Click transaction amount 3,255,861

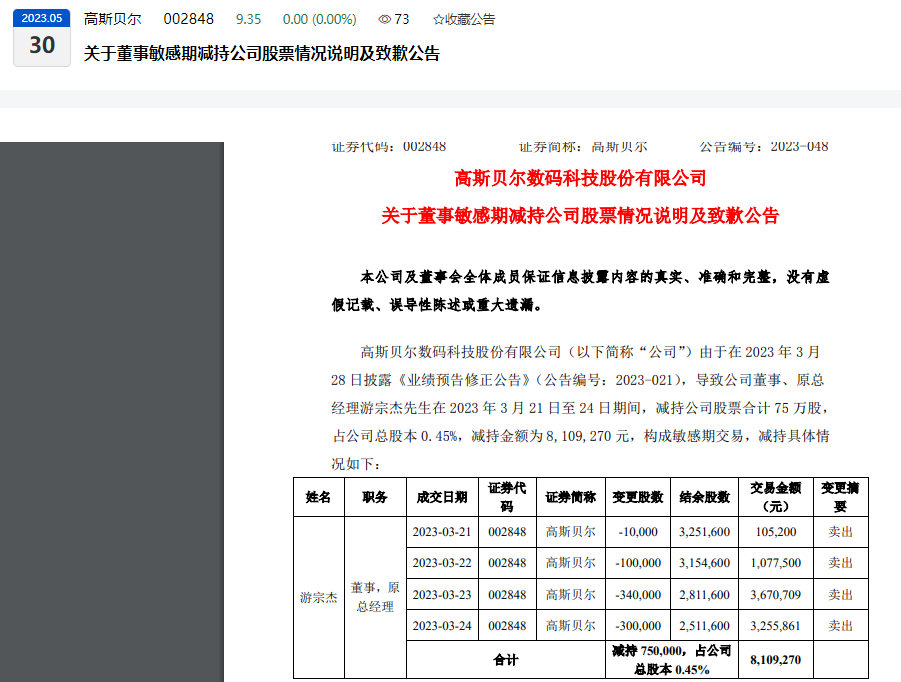(x=776, y=626)
